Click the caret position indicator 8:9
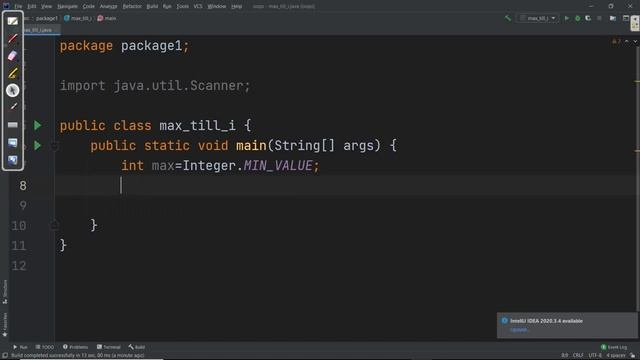 pyautogui.click(x=564, y=356)
